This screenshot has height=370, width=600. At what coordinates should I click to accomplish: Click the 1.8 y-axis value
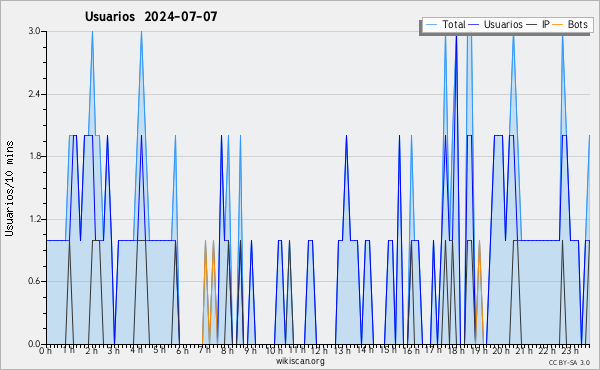pos(34,156)
